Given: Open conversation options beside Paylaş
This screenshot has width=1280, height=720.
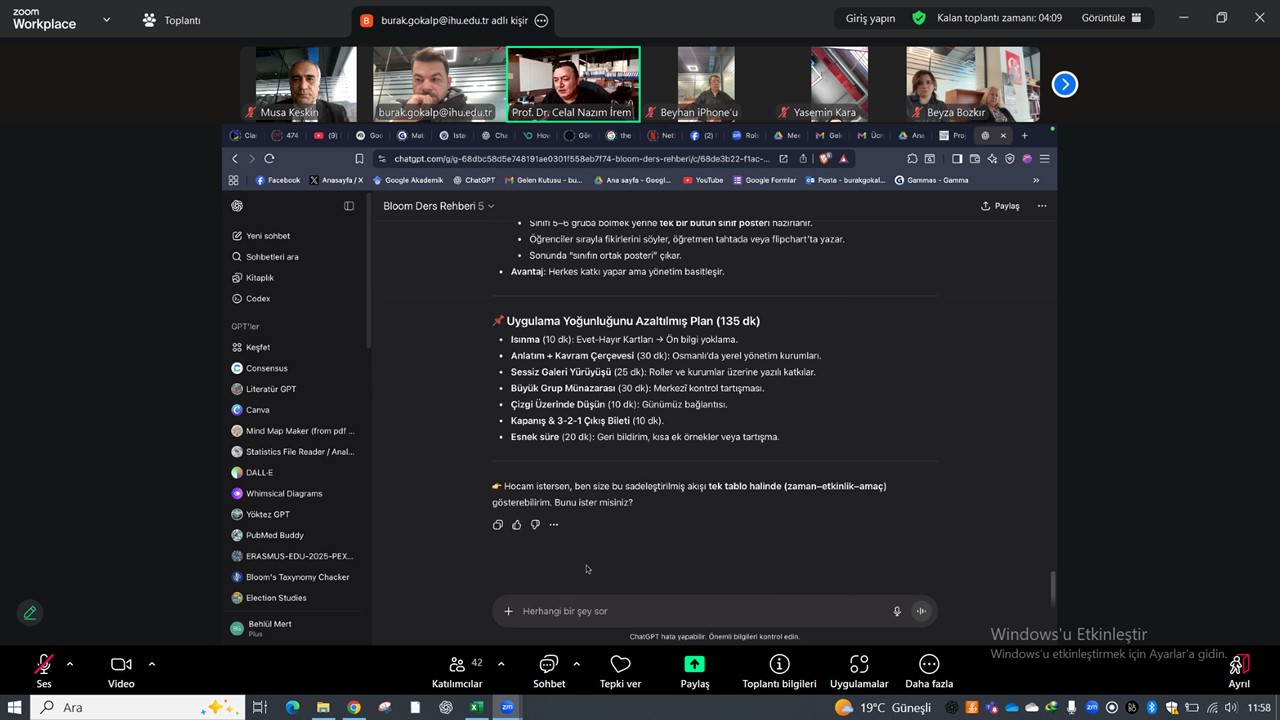Looking at the screenshot, I should 1042,206.
